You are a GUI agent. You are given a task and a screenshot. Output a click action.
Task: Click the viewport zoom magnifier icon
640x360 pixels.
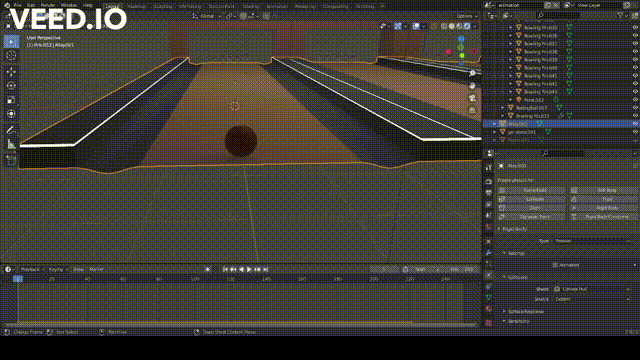point(472,73)
